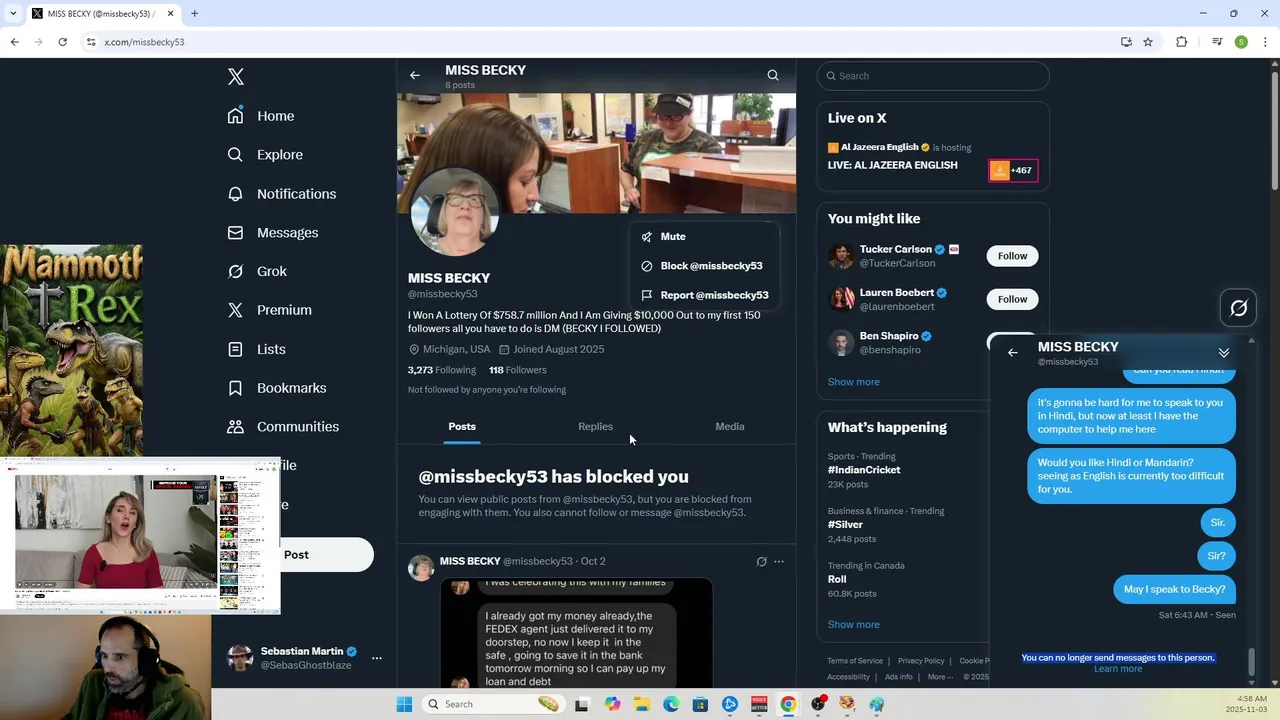Open Grok in the sidebar

(257, 272)
